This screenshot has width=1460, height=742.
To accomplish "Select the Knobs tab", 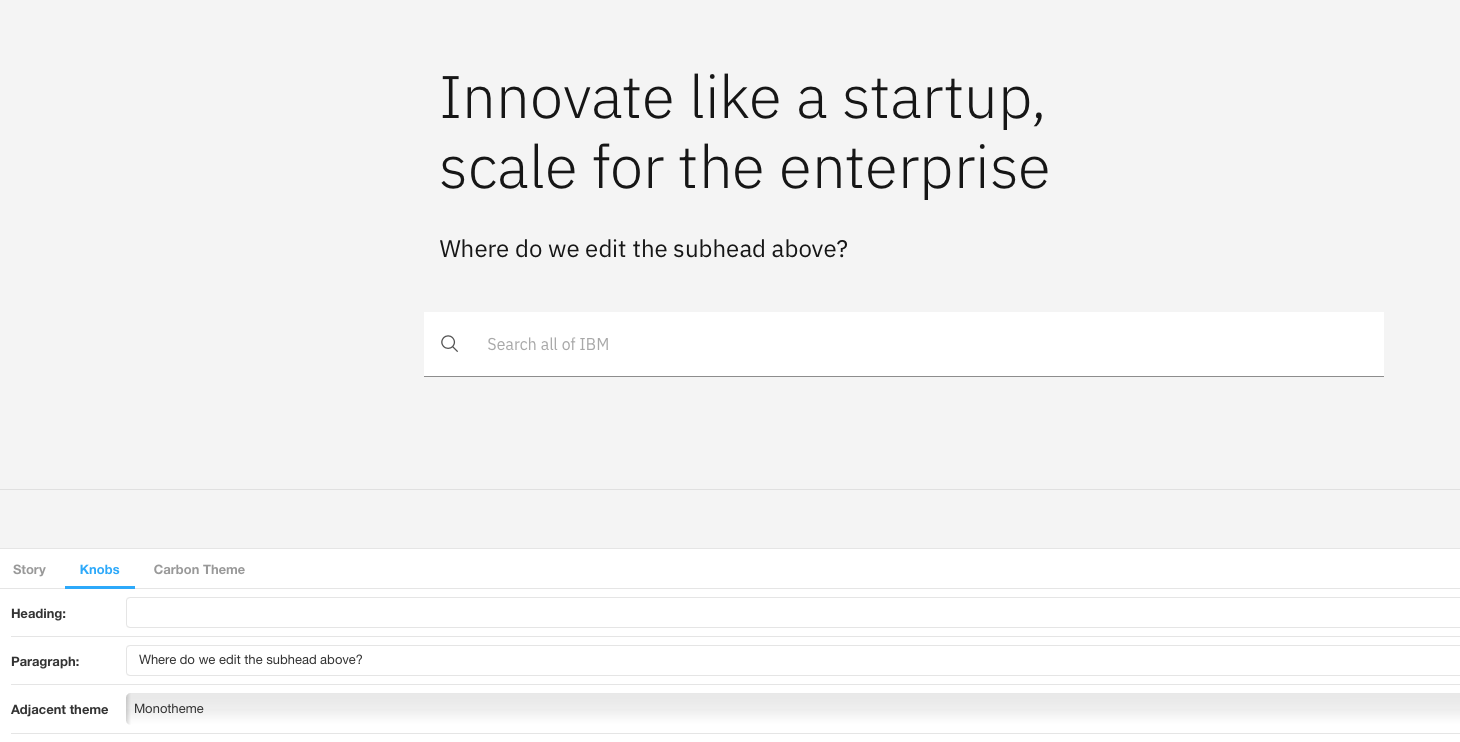I will coord(99,569).
